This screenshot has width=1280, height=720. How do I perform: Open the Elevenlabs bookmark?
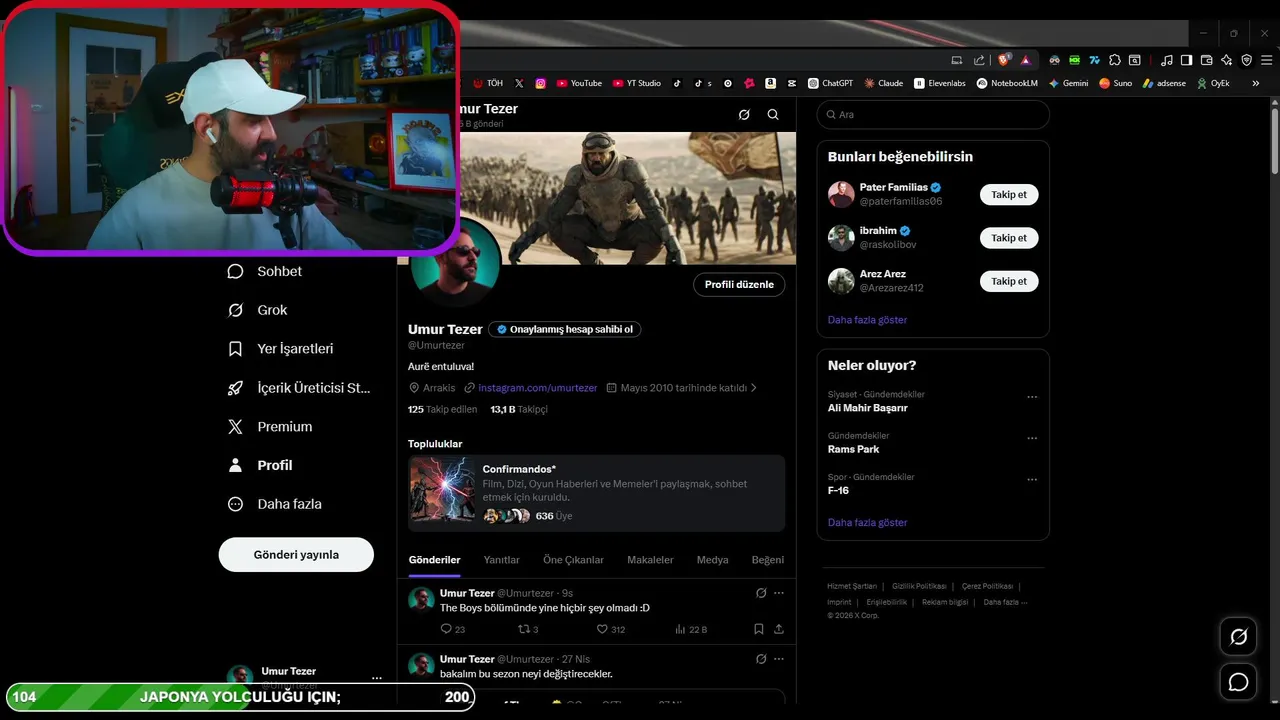pyautogui.click(x=940, y=83)
